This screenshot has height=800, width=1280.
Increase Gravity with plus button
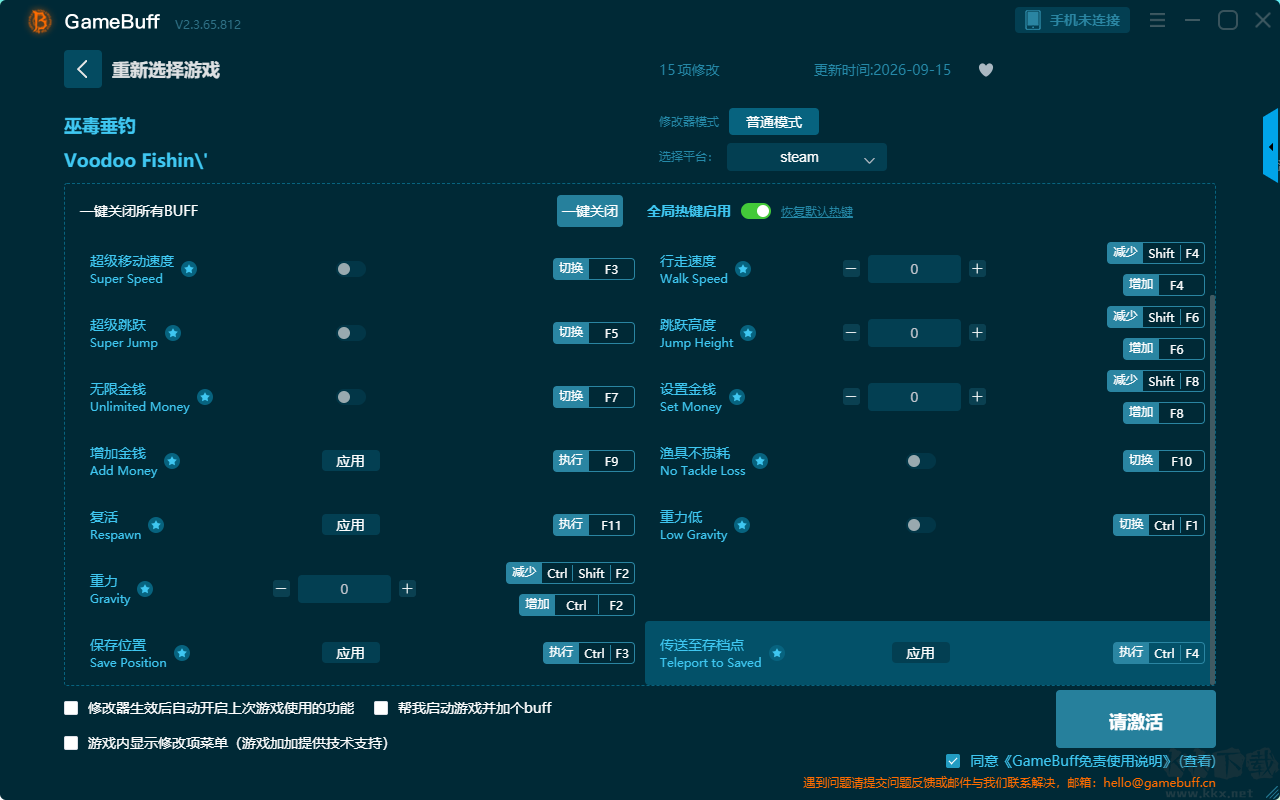pyautogui.click(x=407, y=589)
